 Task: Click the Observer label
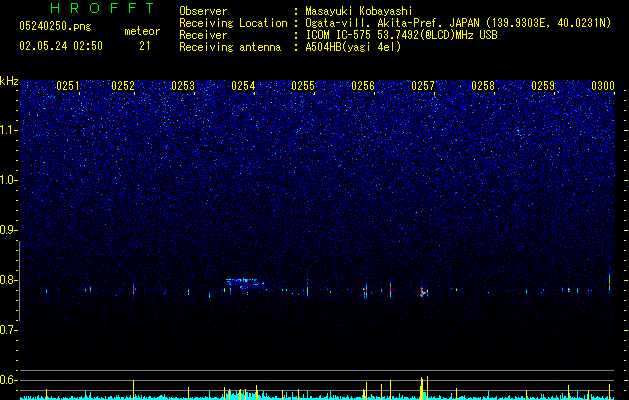203,11
